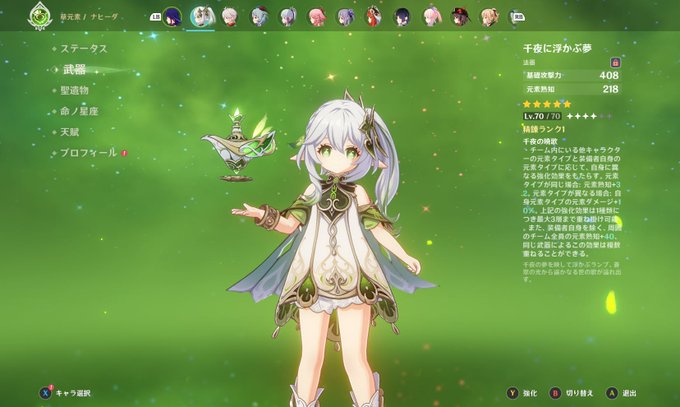Click the 元素熟知 218 stat row
The height and width of the screenshot is (407, 680).
(x=572, y=89)
